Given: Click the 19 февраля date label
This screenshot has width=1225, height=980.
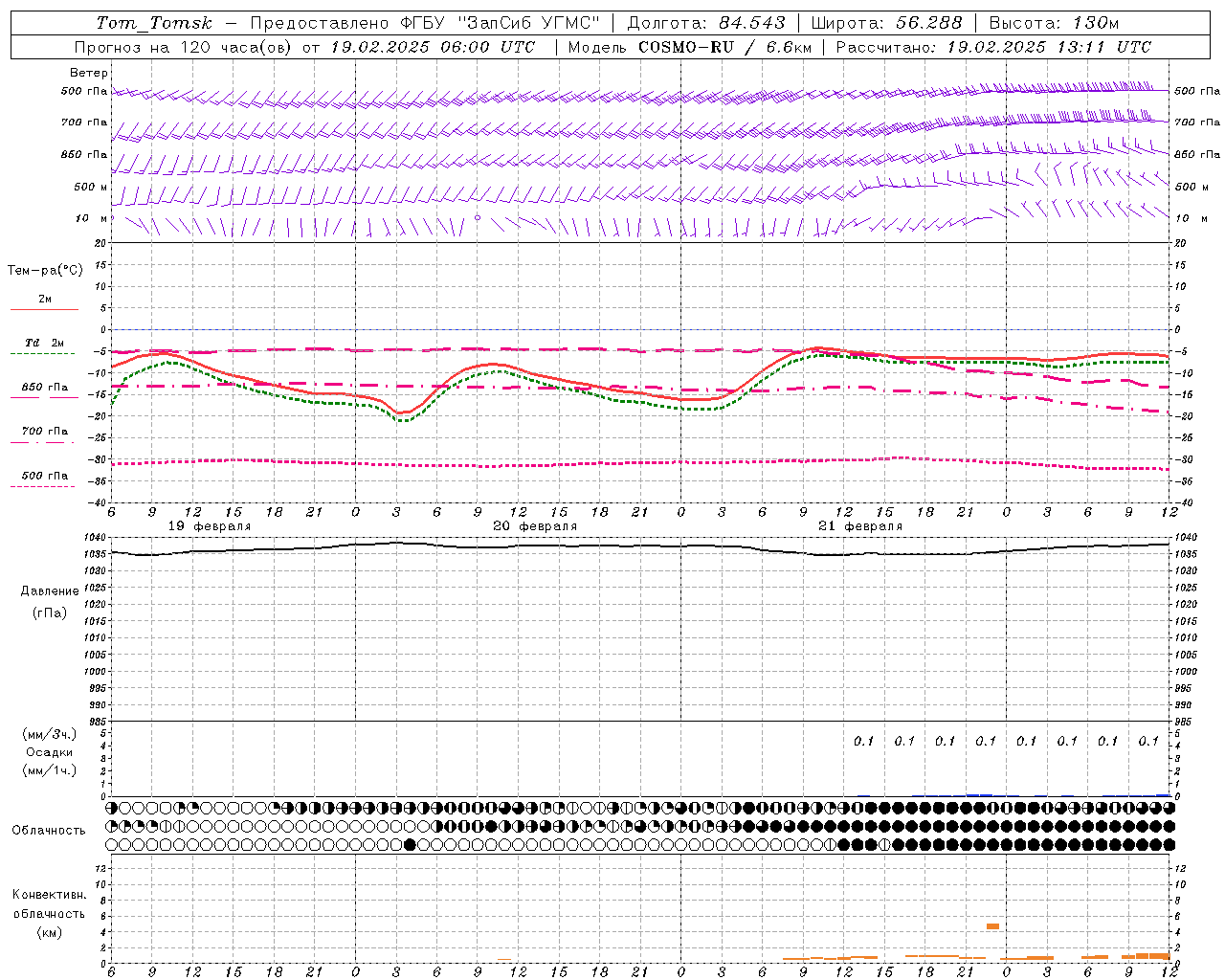Looking at the screenshot, I should [210, 526].
